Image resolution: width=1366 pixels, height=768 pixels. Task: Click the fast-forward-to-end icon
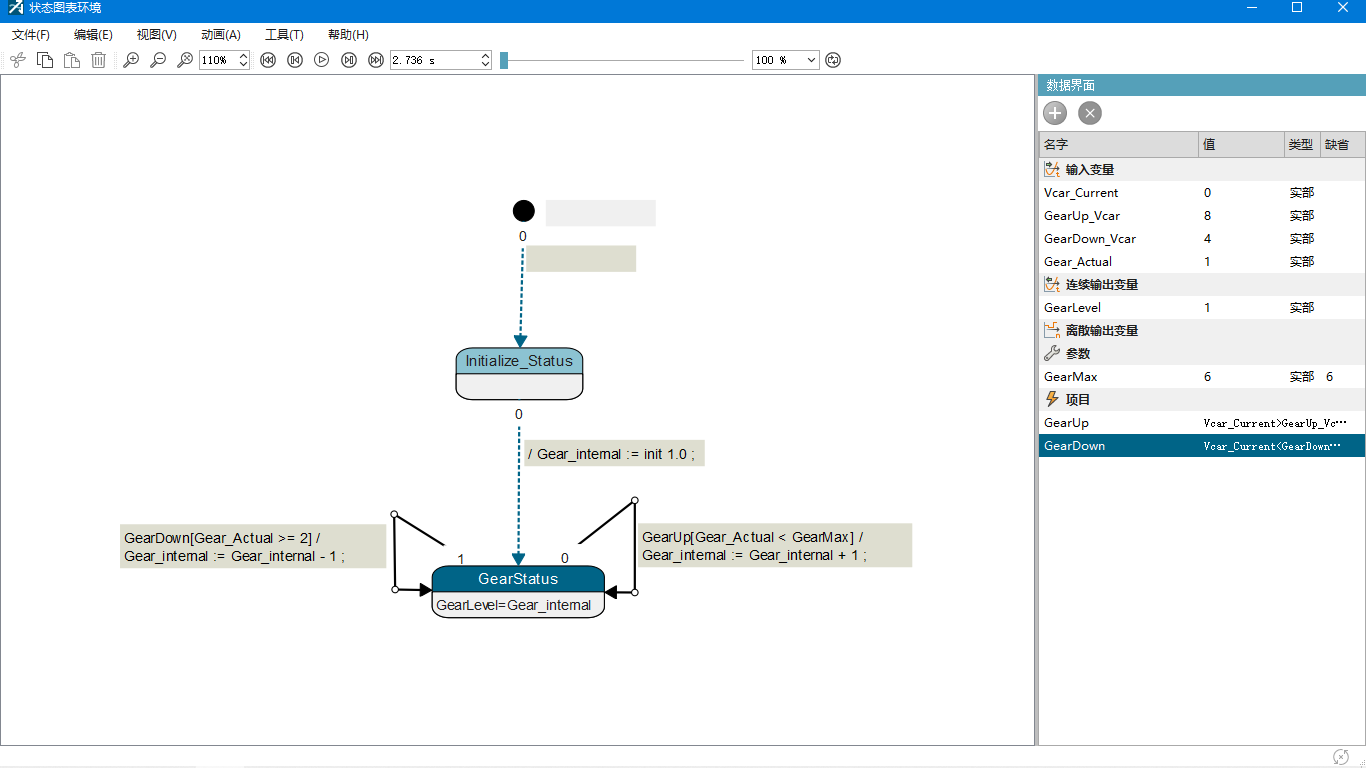pyautogui.click(x=375, y=60)
